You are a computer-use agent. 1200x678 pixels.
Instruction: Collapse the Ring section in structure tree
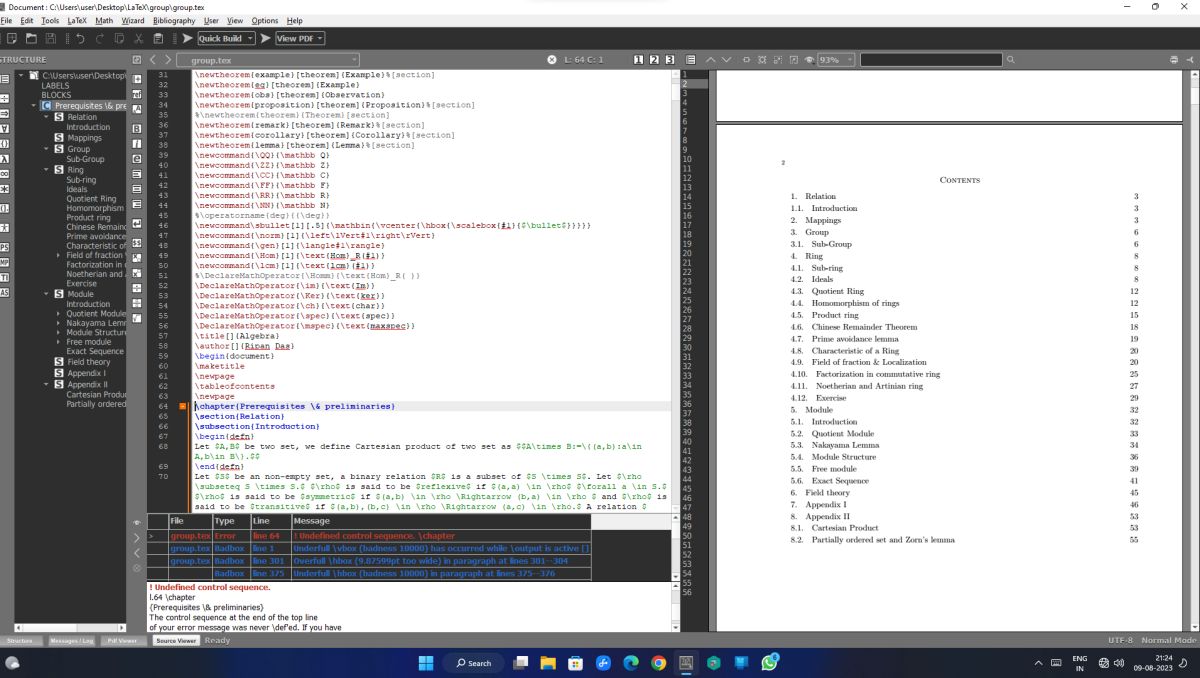coord(46,170)
